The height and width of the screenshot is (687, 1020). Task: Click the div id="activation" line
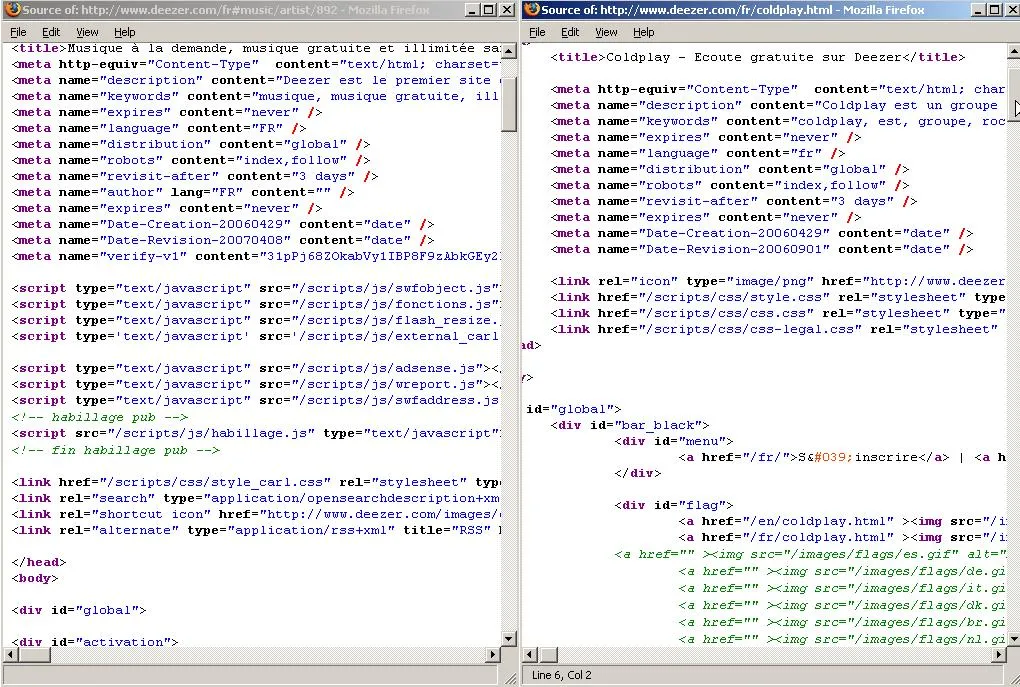(95, 641)
